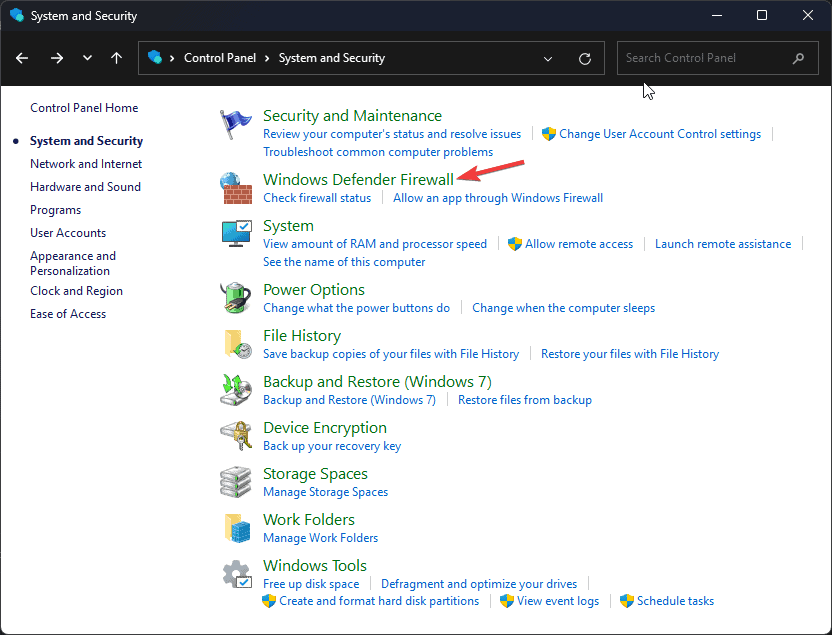Click the Backup and Restore icon
This screenshot has height=635, width=832.
236,390
